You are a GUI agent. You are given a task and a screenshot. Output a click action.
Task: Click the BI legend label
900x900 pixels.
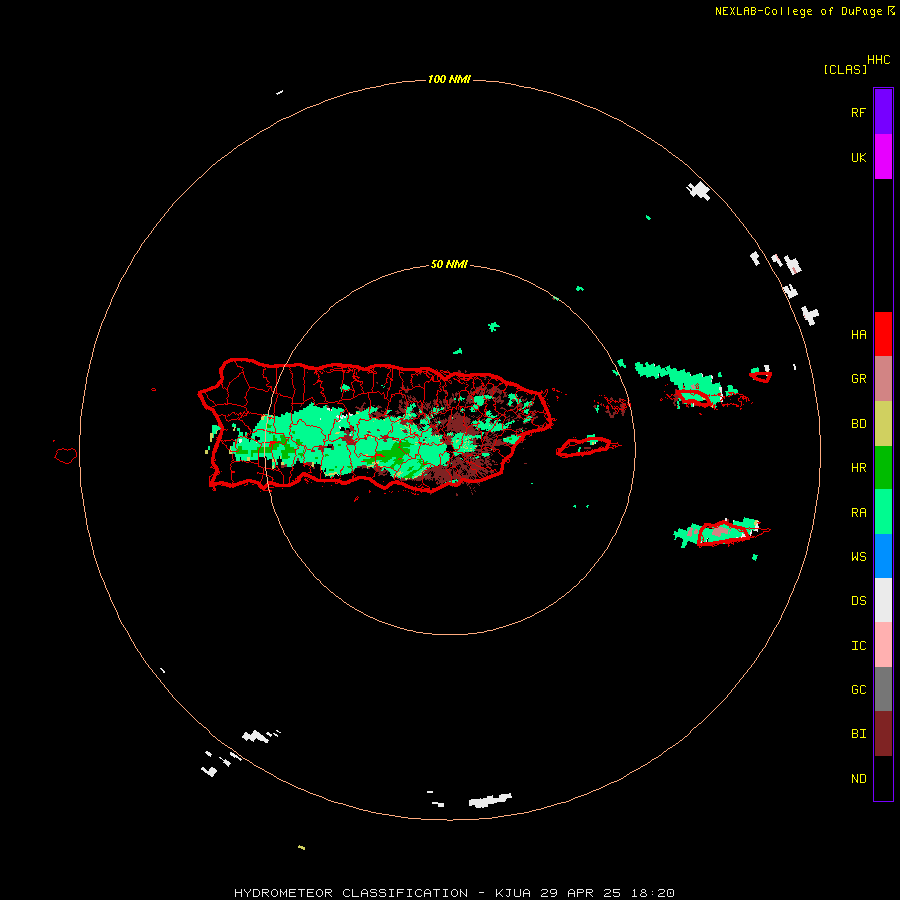pos(858,734)
